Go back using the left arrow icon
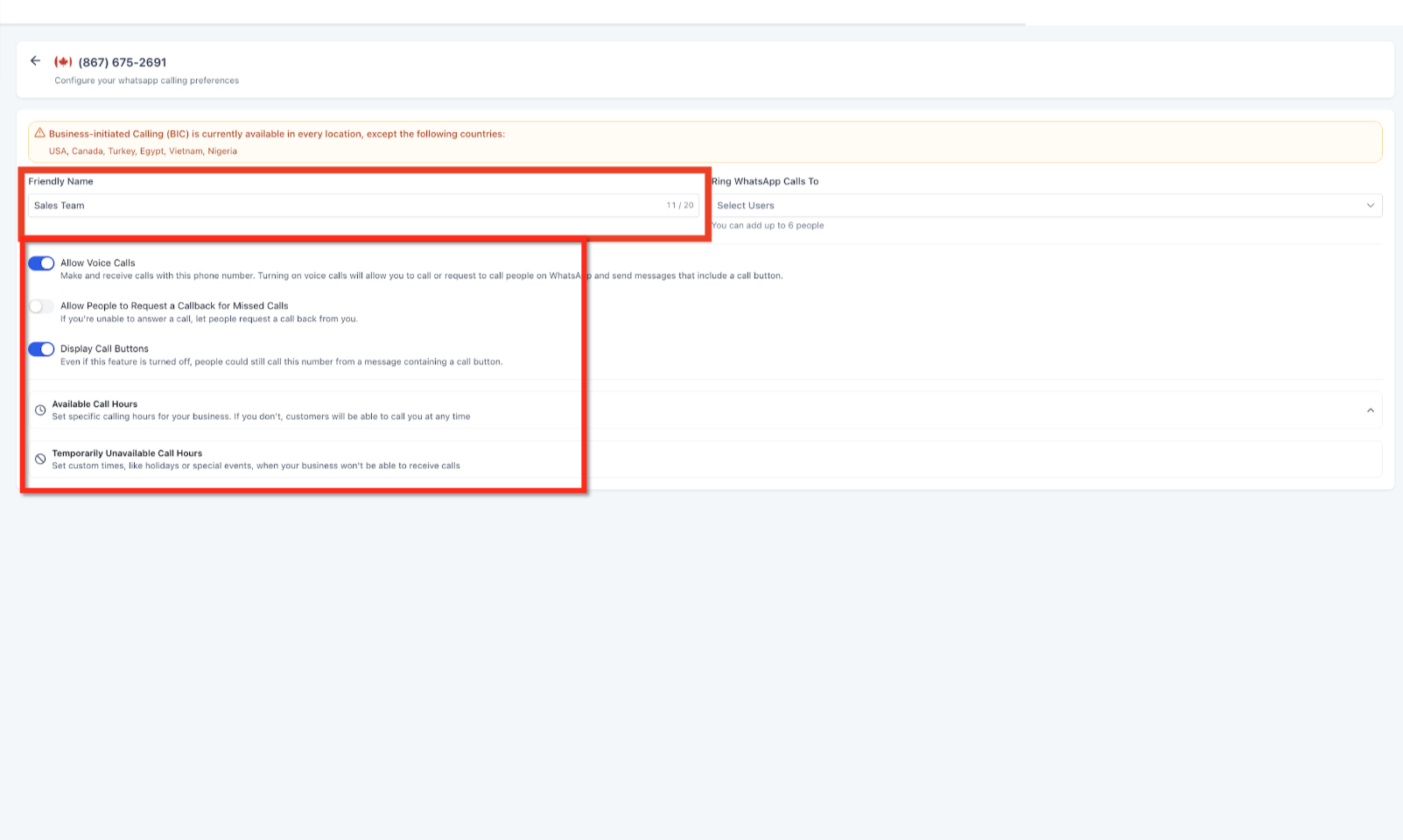Viewport: 1403px width, 840px height. [x=35, y=61]
